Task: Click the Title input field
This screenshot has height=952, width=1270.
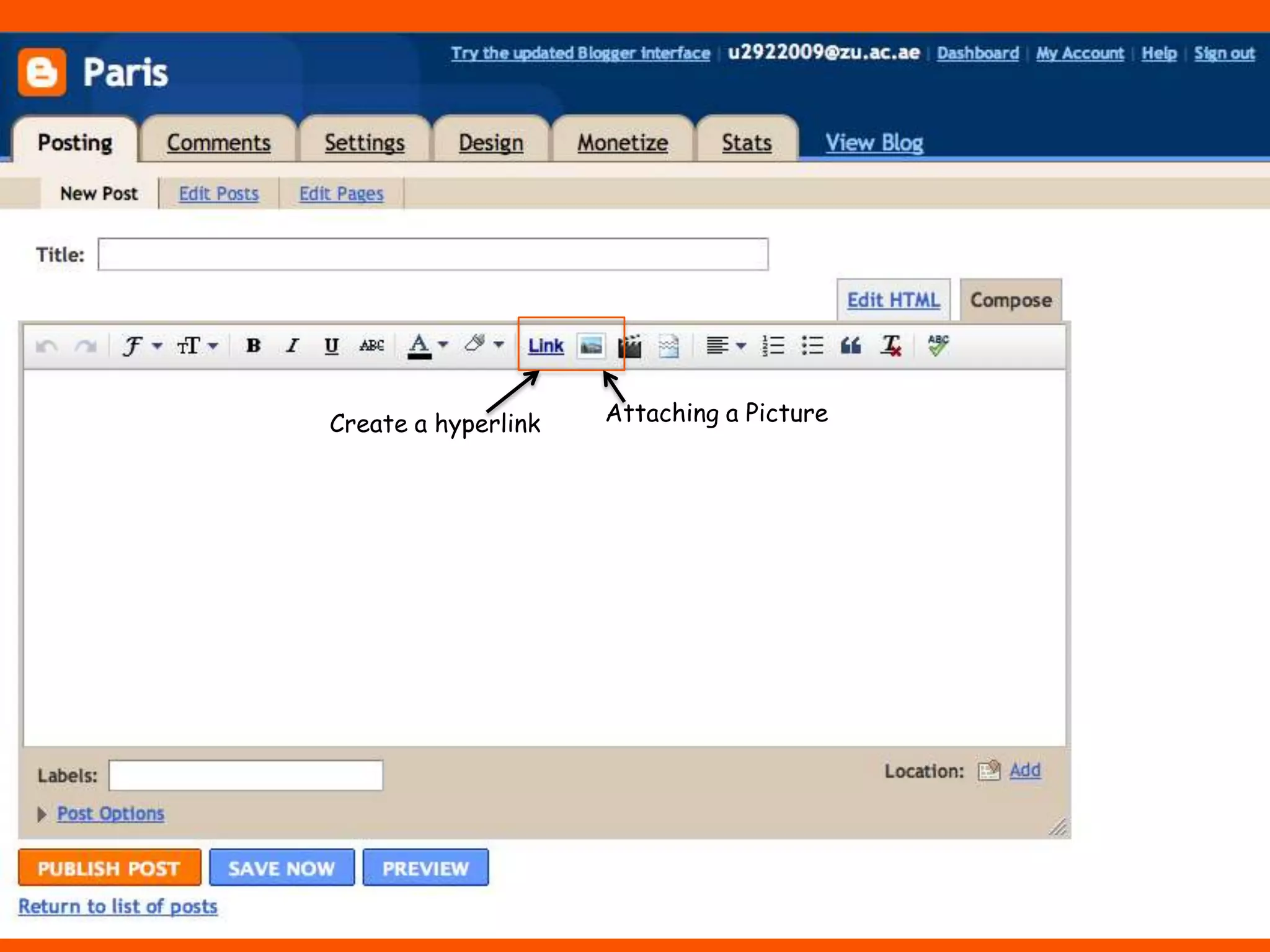Action: click(x=433, y=254)
